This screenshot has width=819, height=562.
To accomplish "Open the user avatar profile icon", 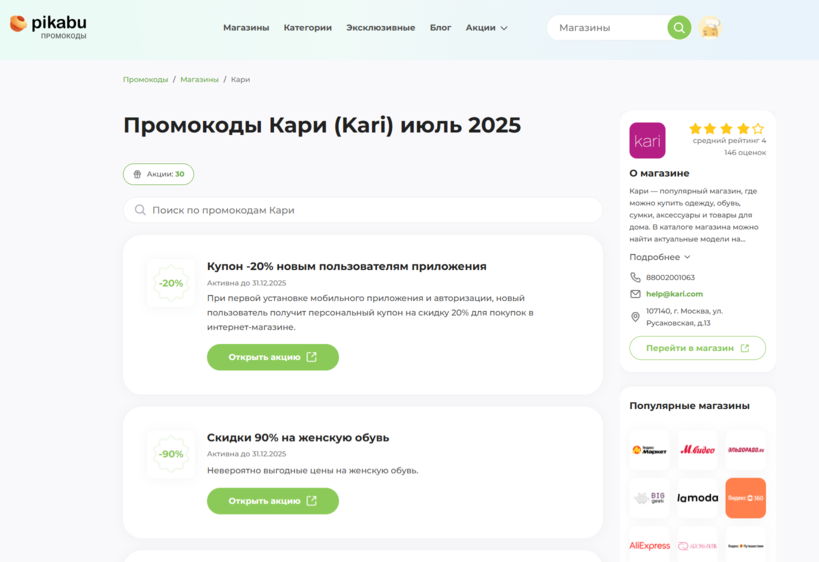I will pyautogui.click(x=709, y=28).
